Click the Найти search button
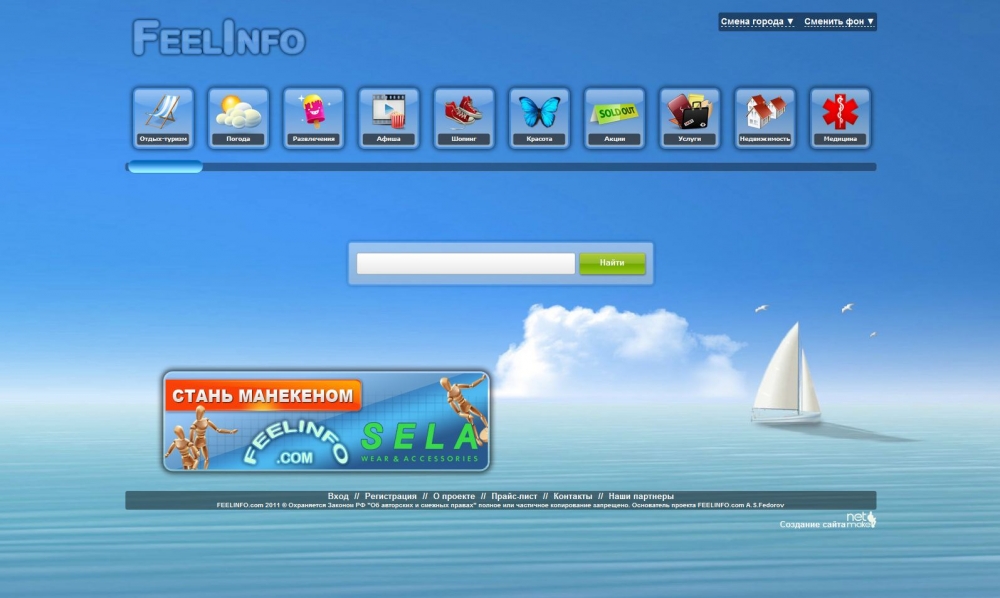Screen dimensions: 1000x598 click(612, 263)
